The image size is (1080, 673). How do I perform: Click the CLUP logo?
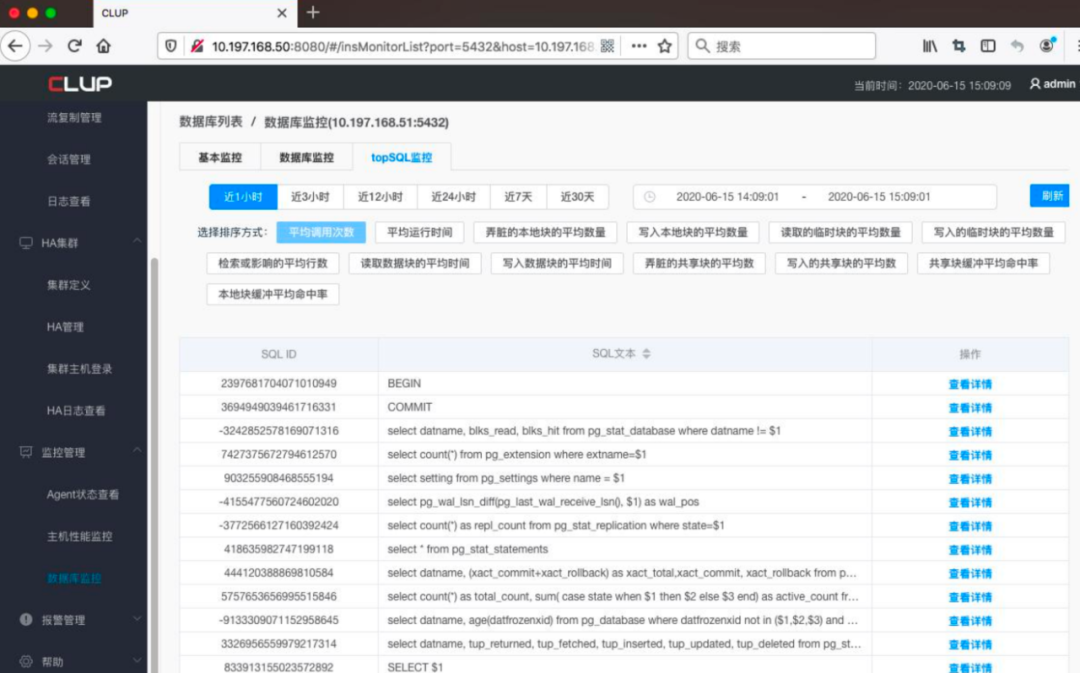point(80,84)
